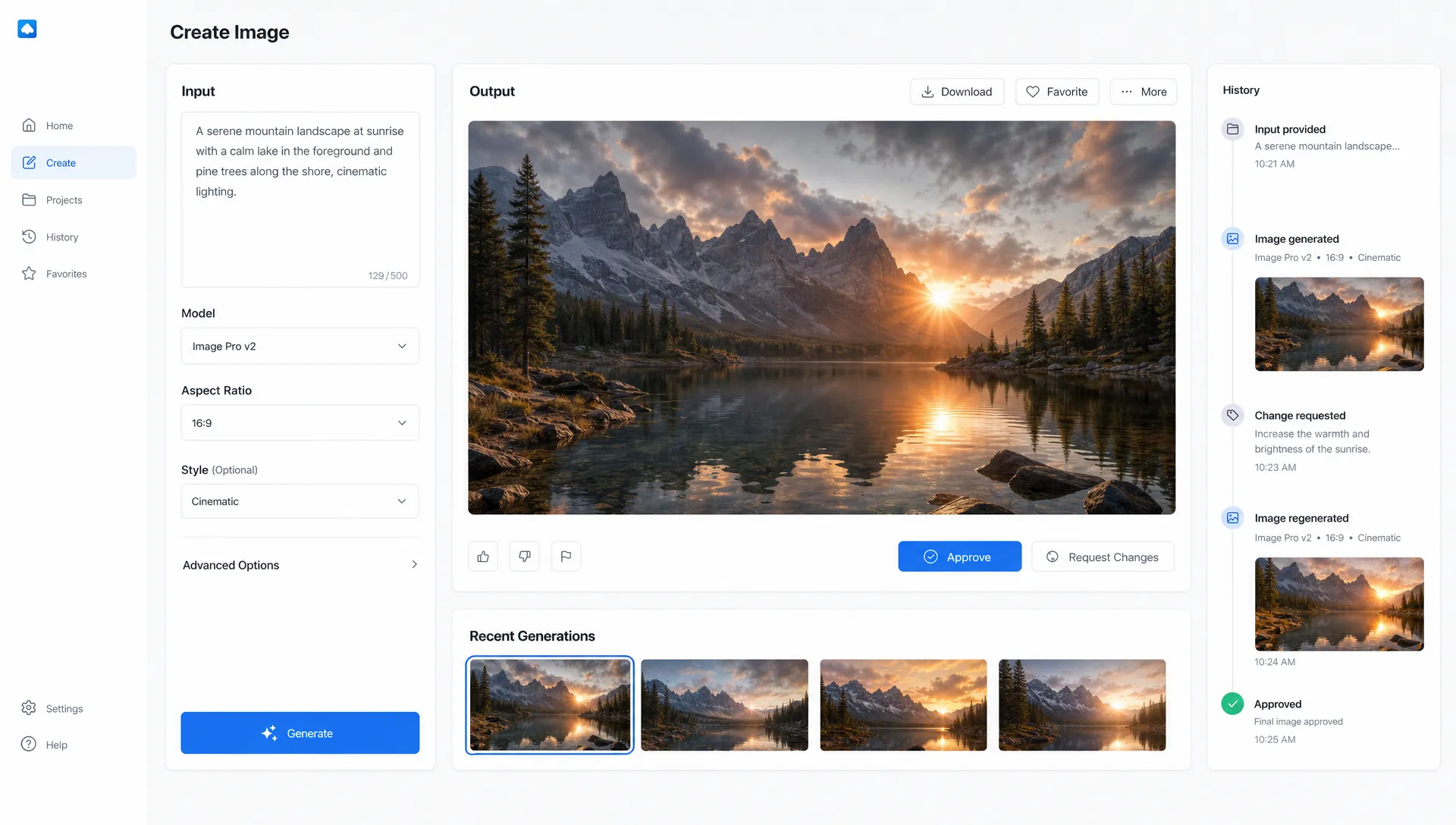The width and height of the screenshot is (1456, 825).
Task: Open the Aspect Ratio 16:9 dropdown
Action: tap(300, 423)
